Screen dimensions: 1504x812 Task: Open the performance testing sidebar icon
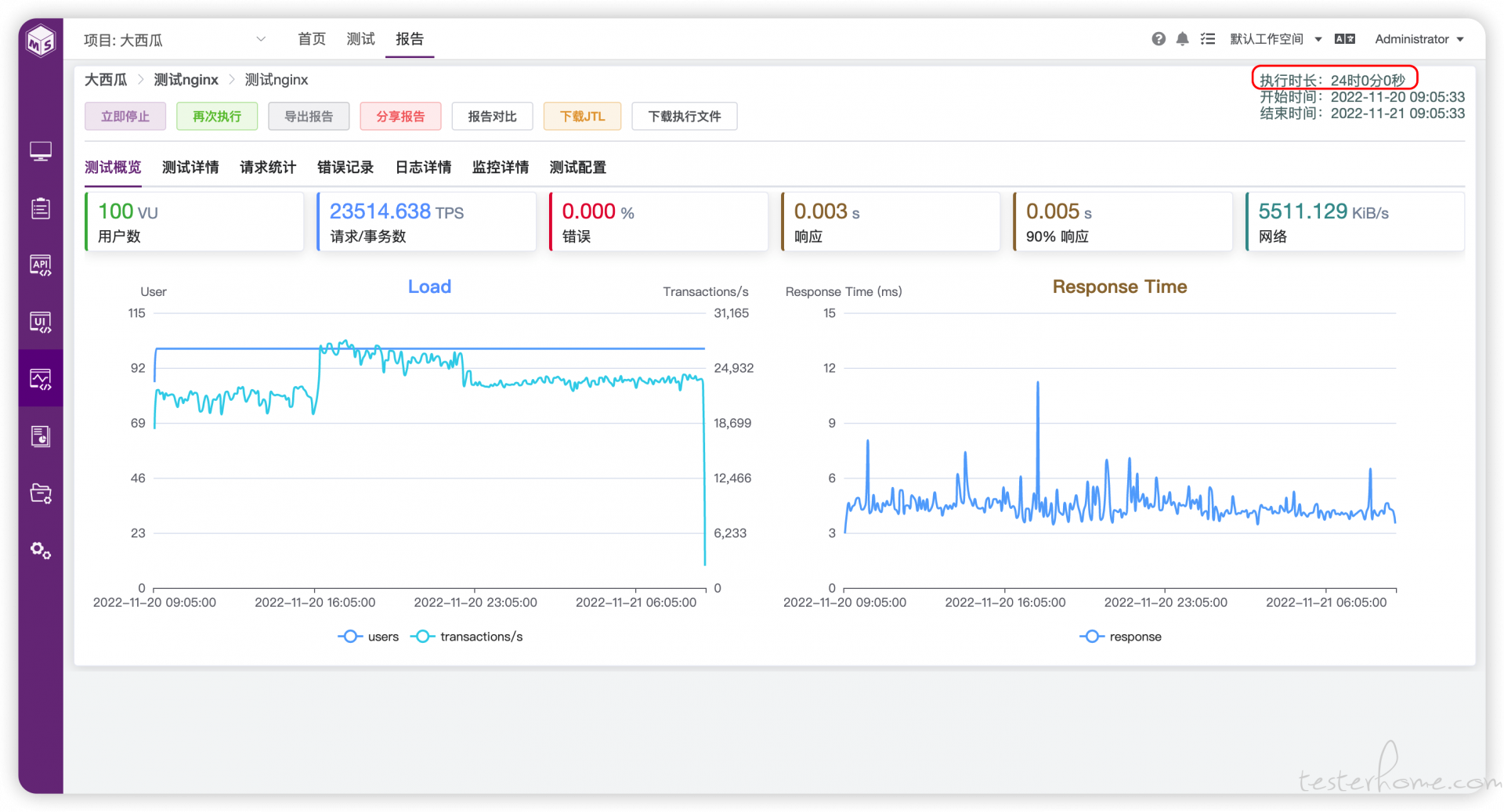point(41,380)
